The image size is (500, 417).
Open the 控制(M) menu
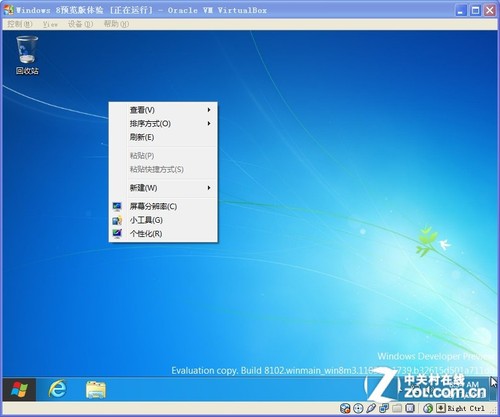[x=19, y=24]
